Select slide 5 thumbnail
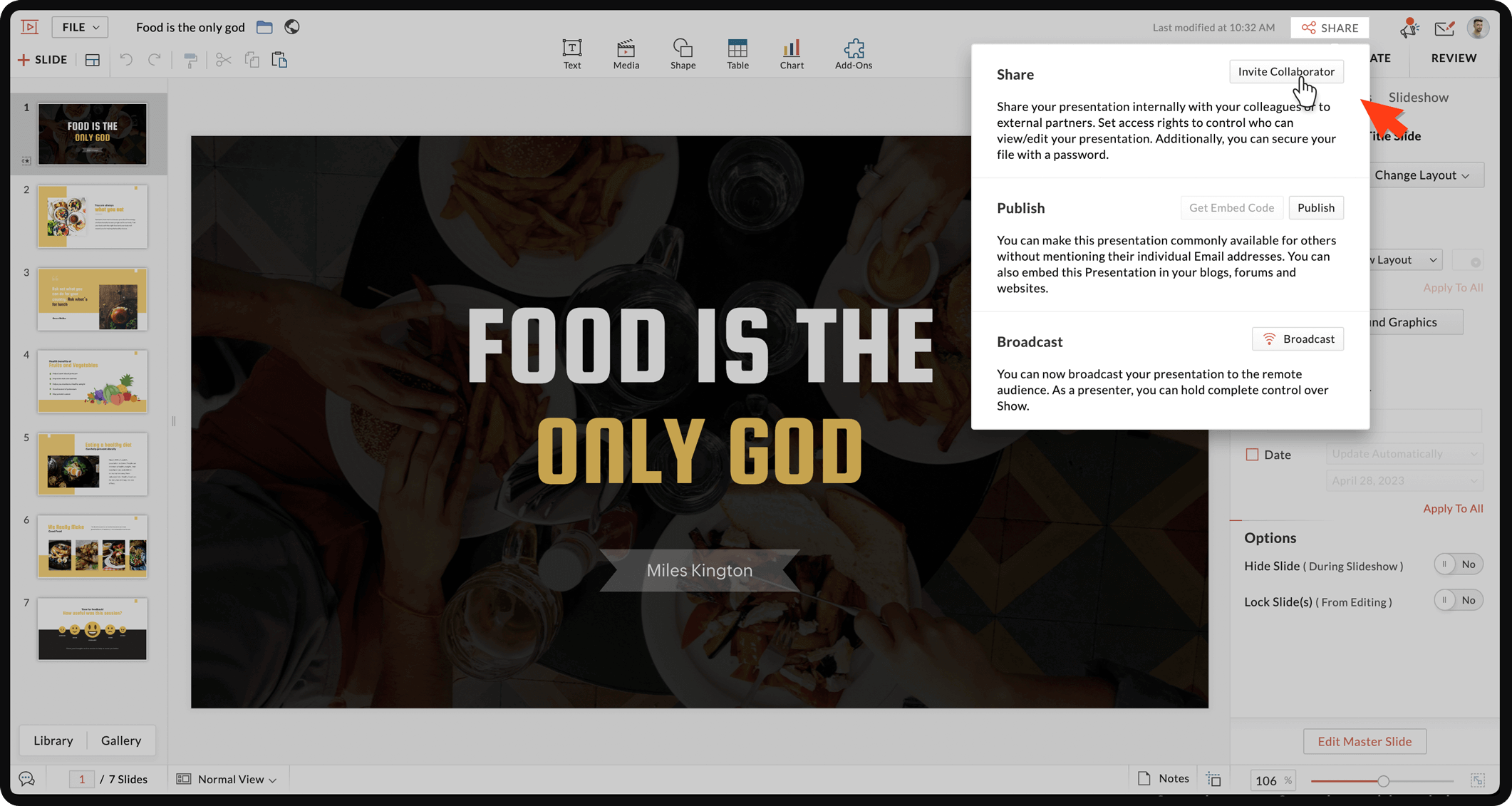The width and height of the screenshot is (1512, 806). click(93, 464)
